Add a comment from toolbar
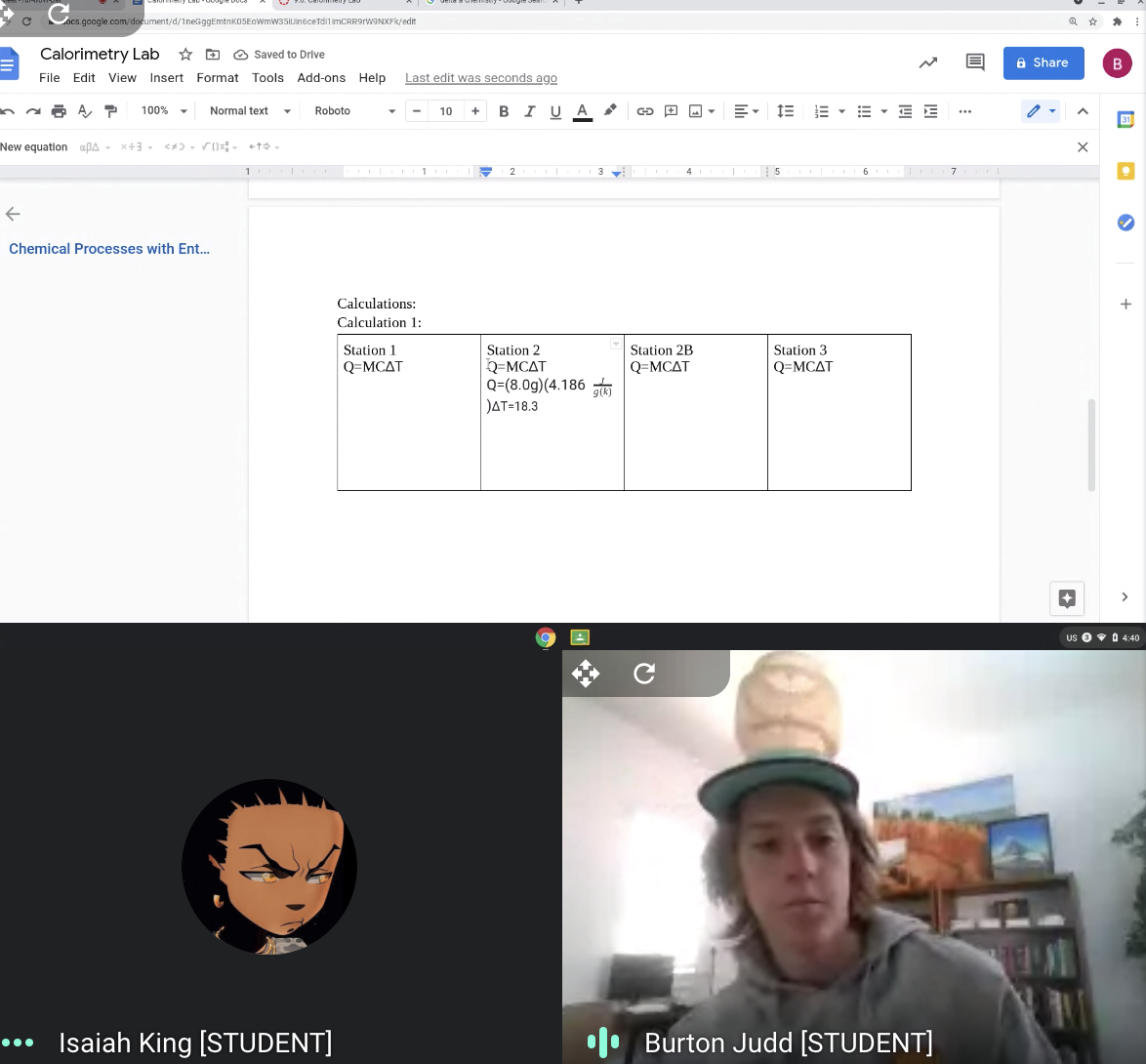The width and height of the screenshot is (1146, 1064). coord(671,111)
